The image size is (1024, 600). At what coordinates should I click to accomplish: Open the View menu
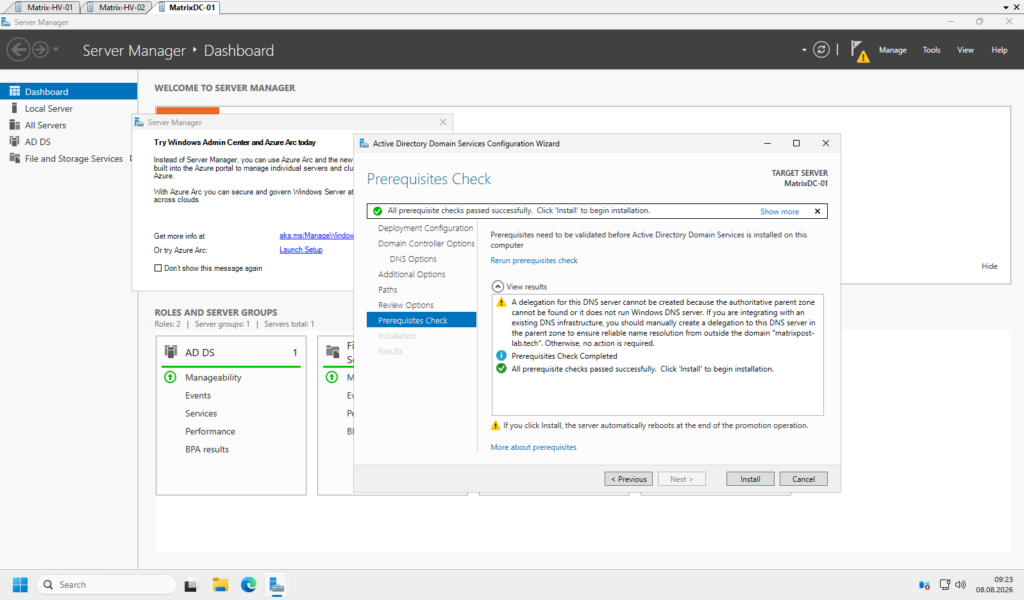965,50
